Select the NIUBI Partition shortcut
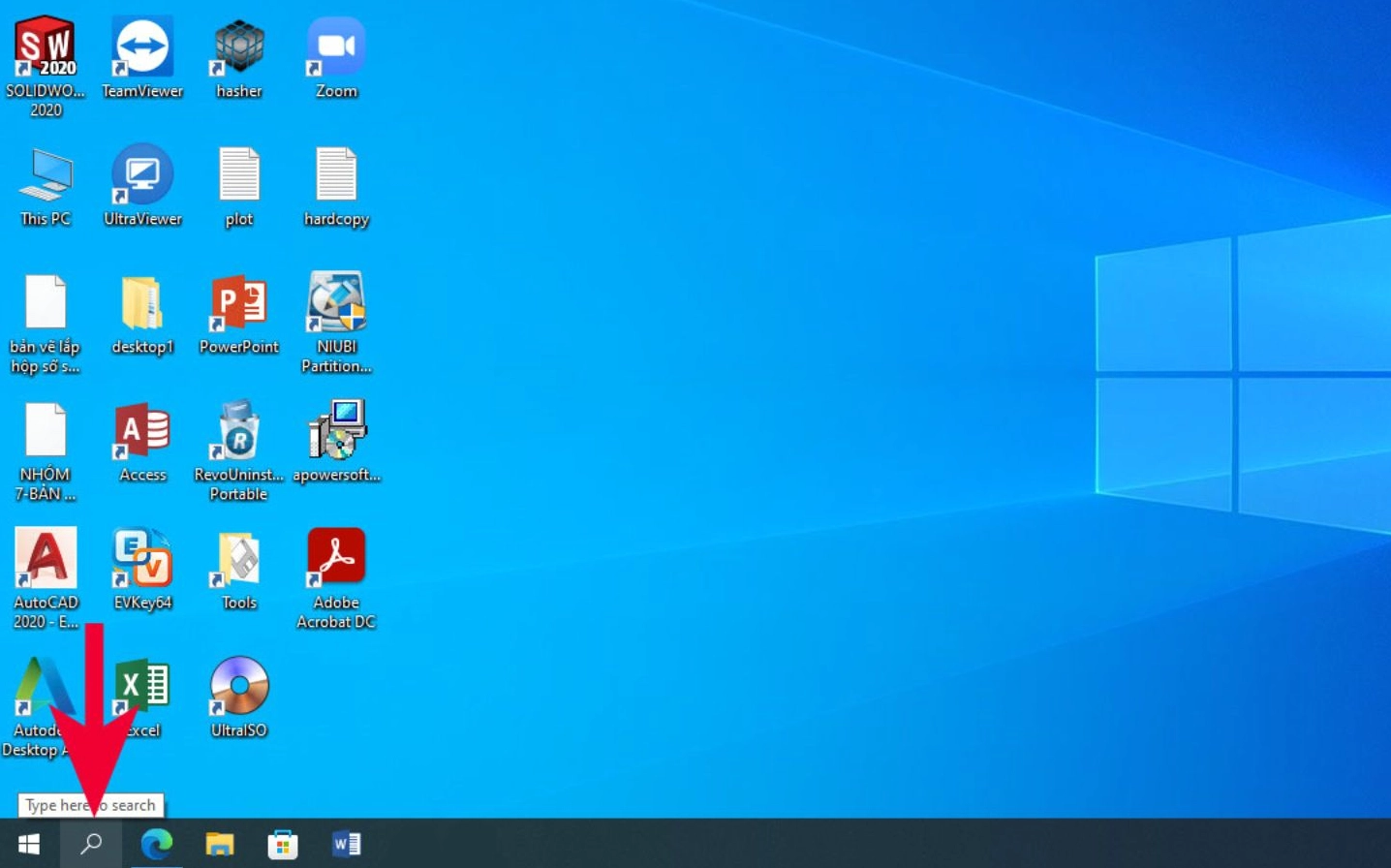 (x=336, y=302)
